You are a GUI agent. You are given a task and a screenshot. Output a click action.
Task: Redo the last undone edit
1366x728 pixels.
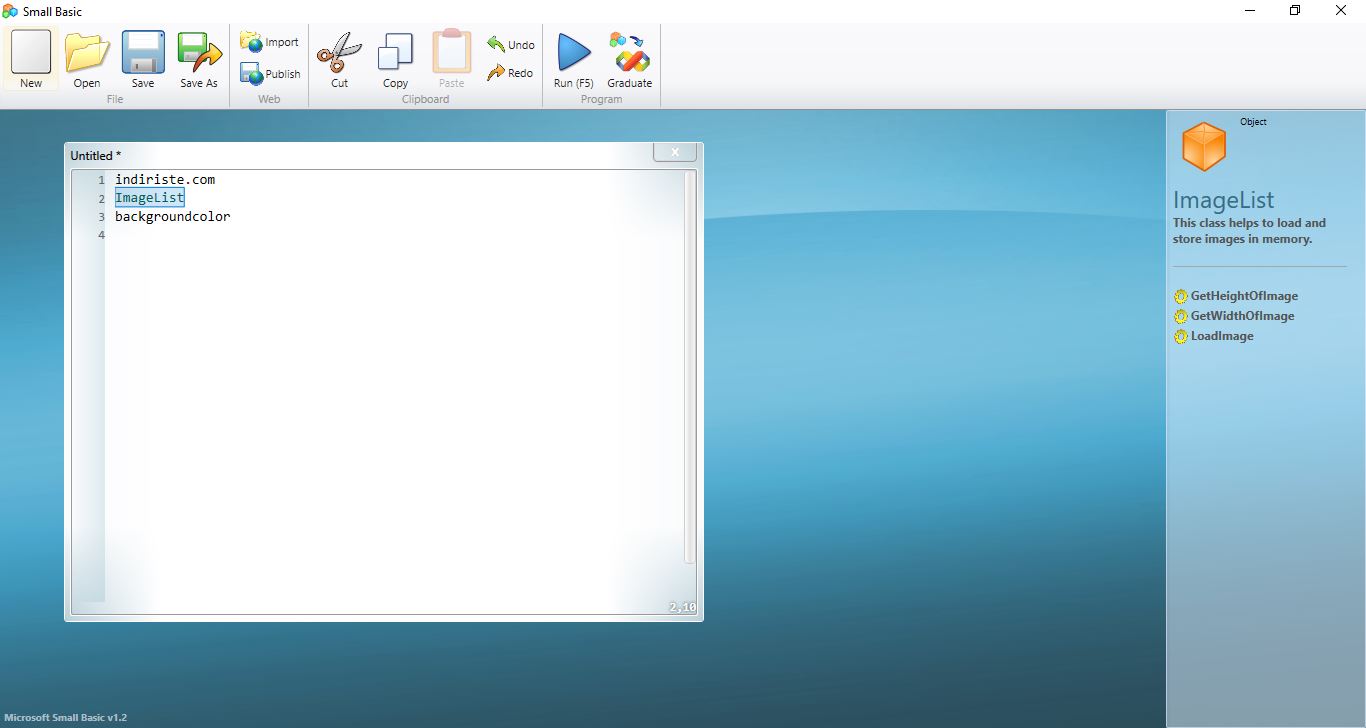coord(511,73)
